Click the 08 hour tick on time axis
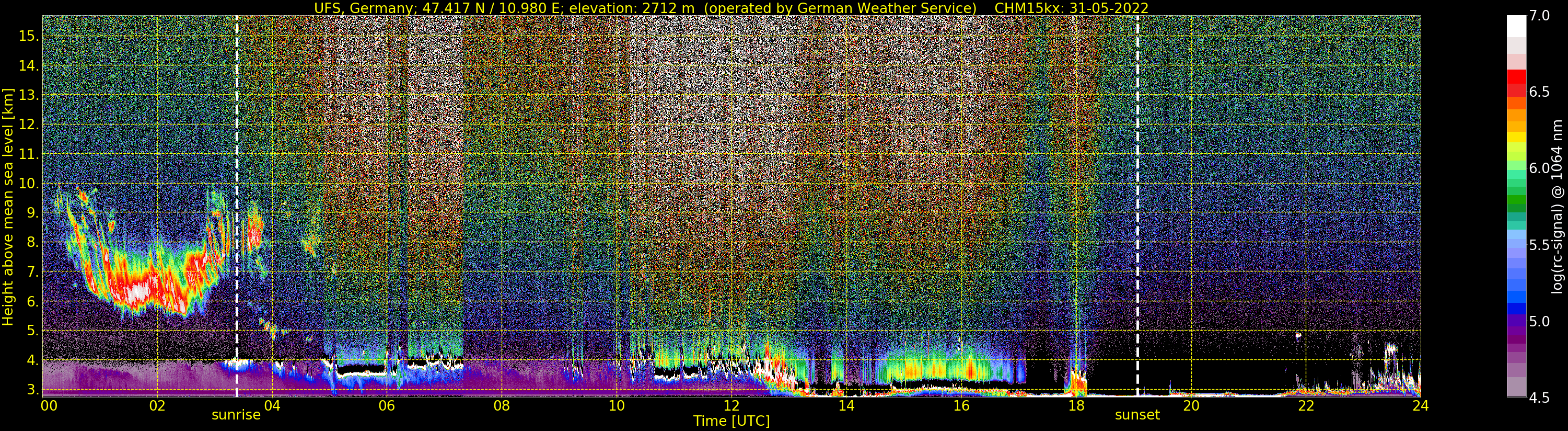1568x431 pixels. click(502, 405)
